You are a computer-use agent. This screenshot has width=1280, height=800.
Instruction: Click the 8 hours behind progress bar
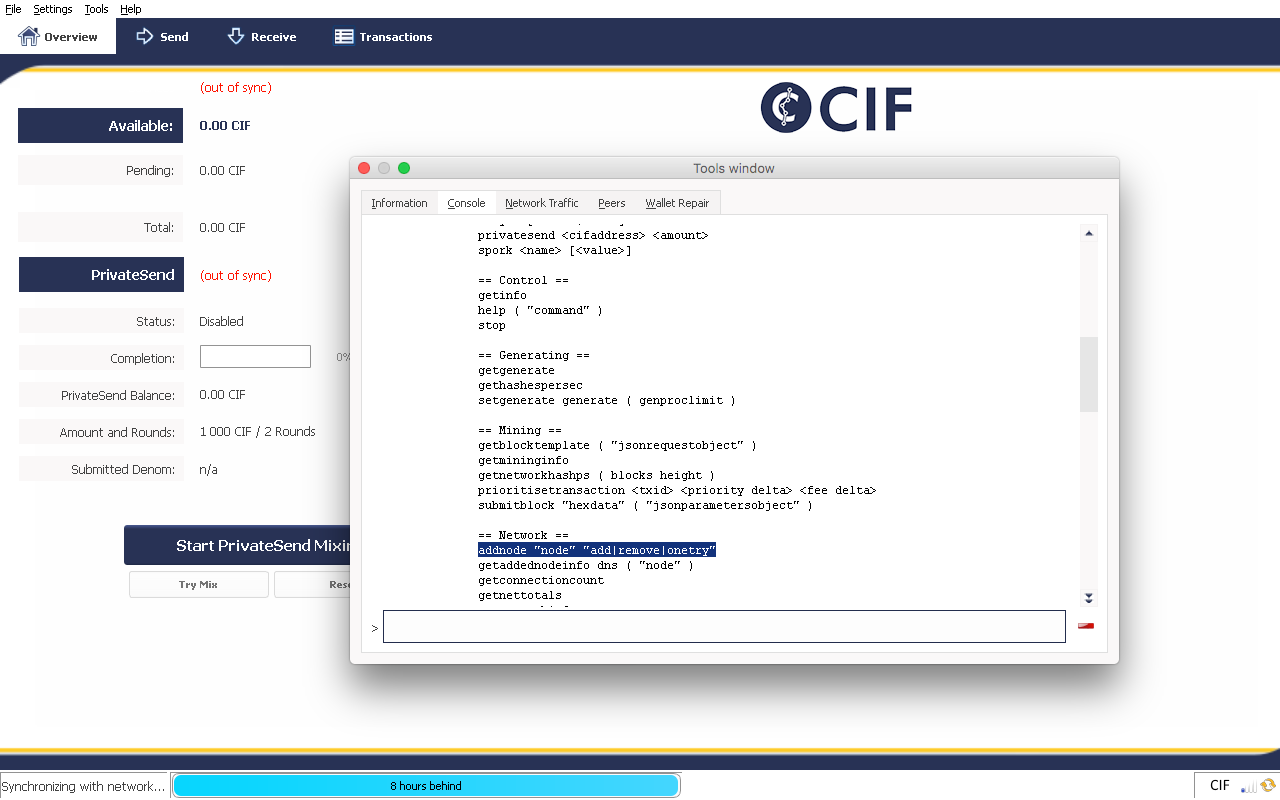tap(426, 786)
